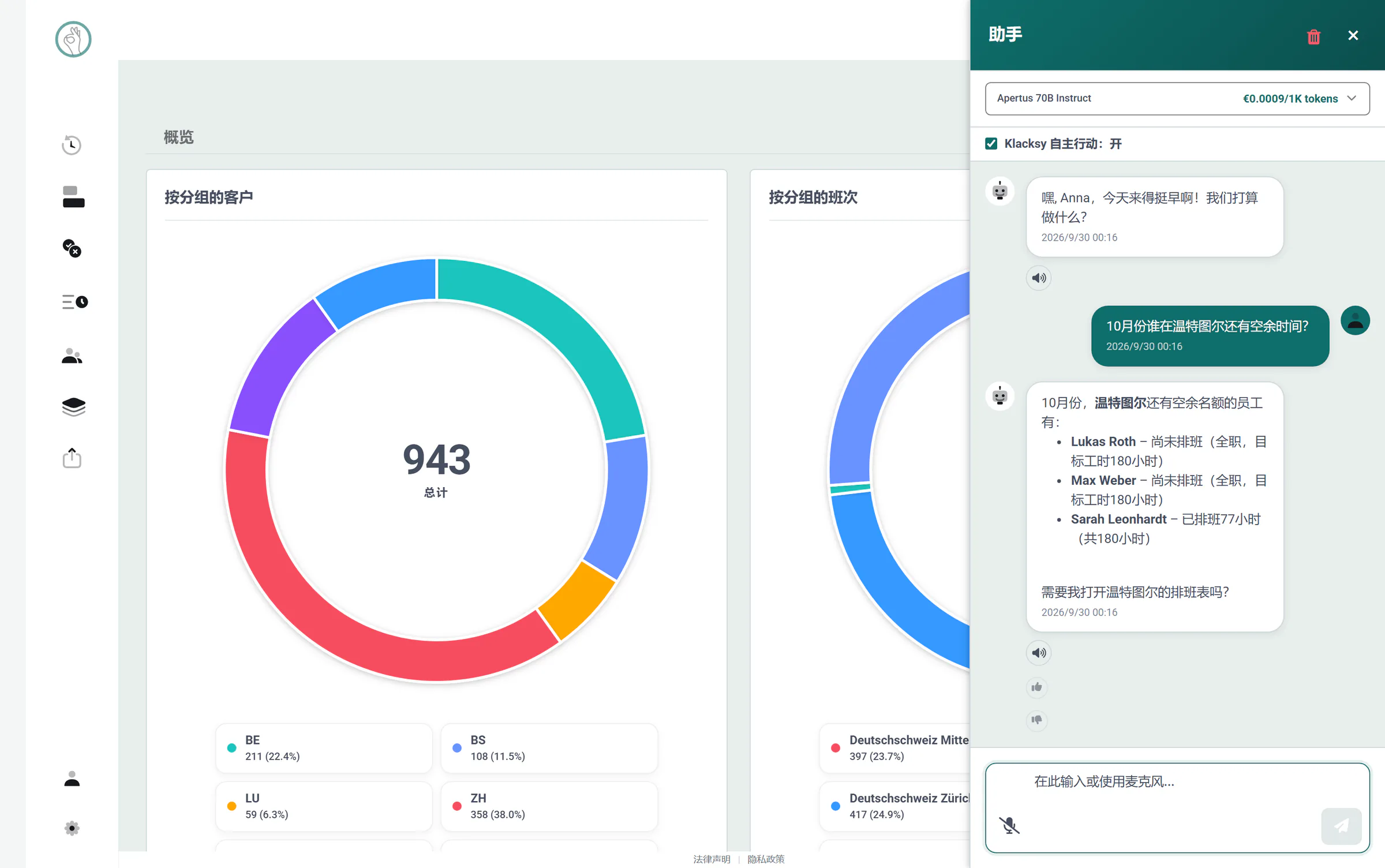Viewport: 1385px width, 868px height.
Task: Toggle the muted microphone icon
Action: (x=1009, y=825)
